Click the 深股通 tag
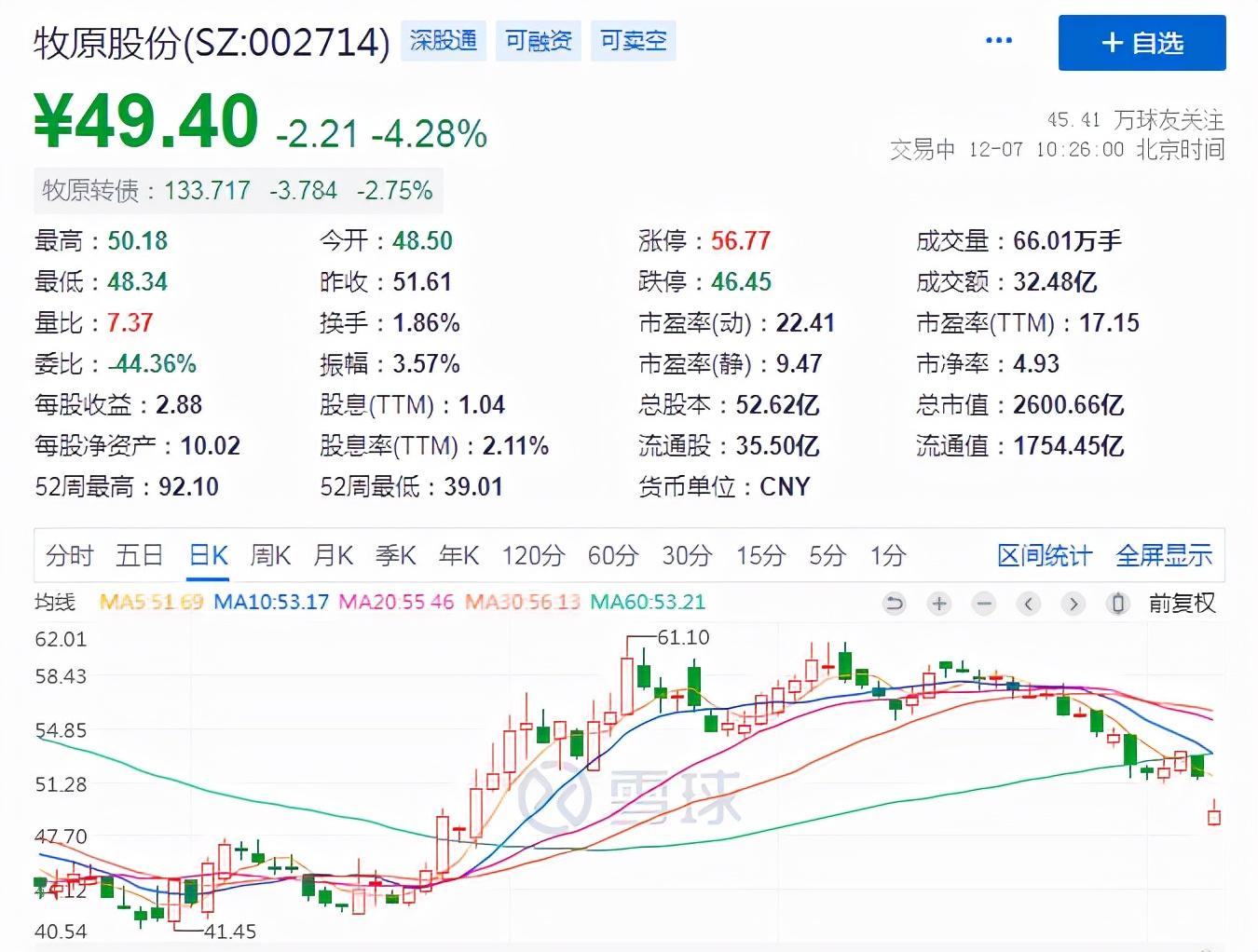This screenshot has width=1258, height=952. (x=444, y=41)
